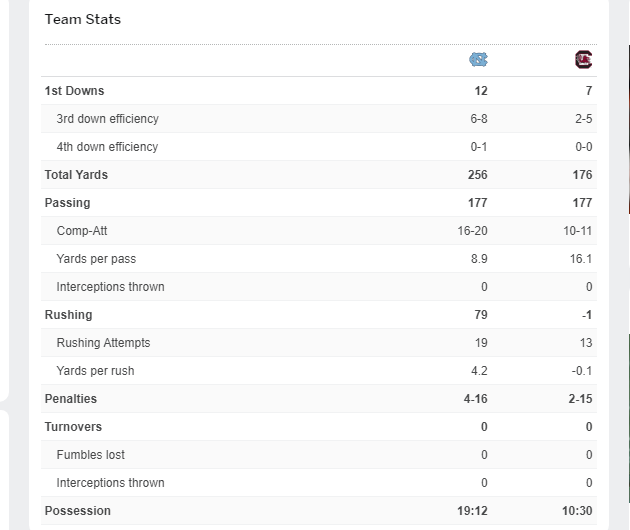This screenshot has width=630, height=530.
Task: Click the Team Stats heading
Action: 83,19
